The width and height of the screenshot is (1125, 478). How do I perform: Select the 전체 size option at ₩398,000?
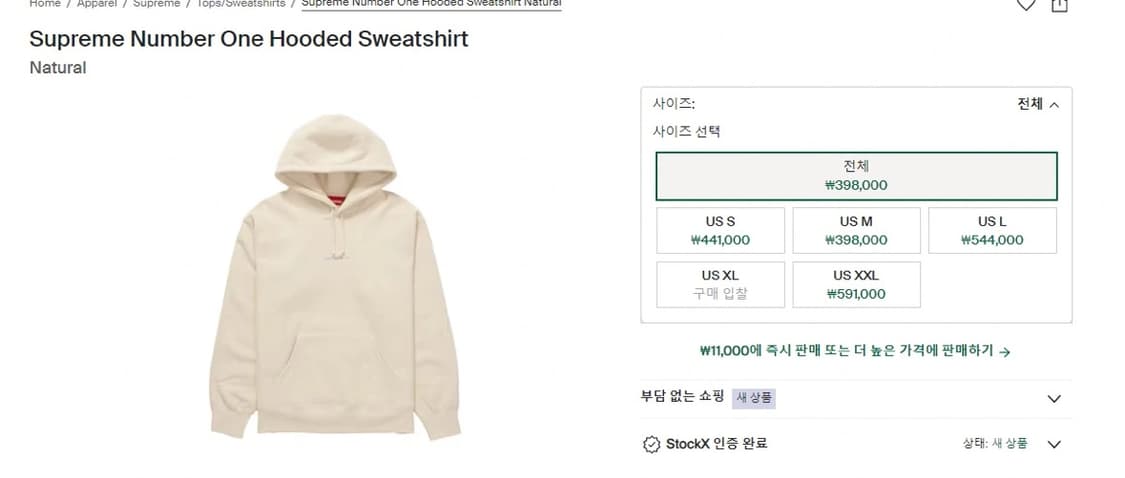856,176
